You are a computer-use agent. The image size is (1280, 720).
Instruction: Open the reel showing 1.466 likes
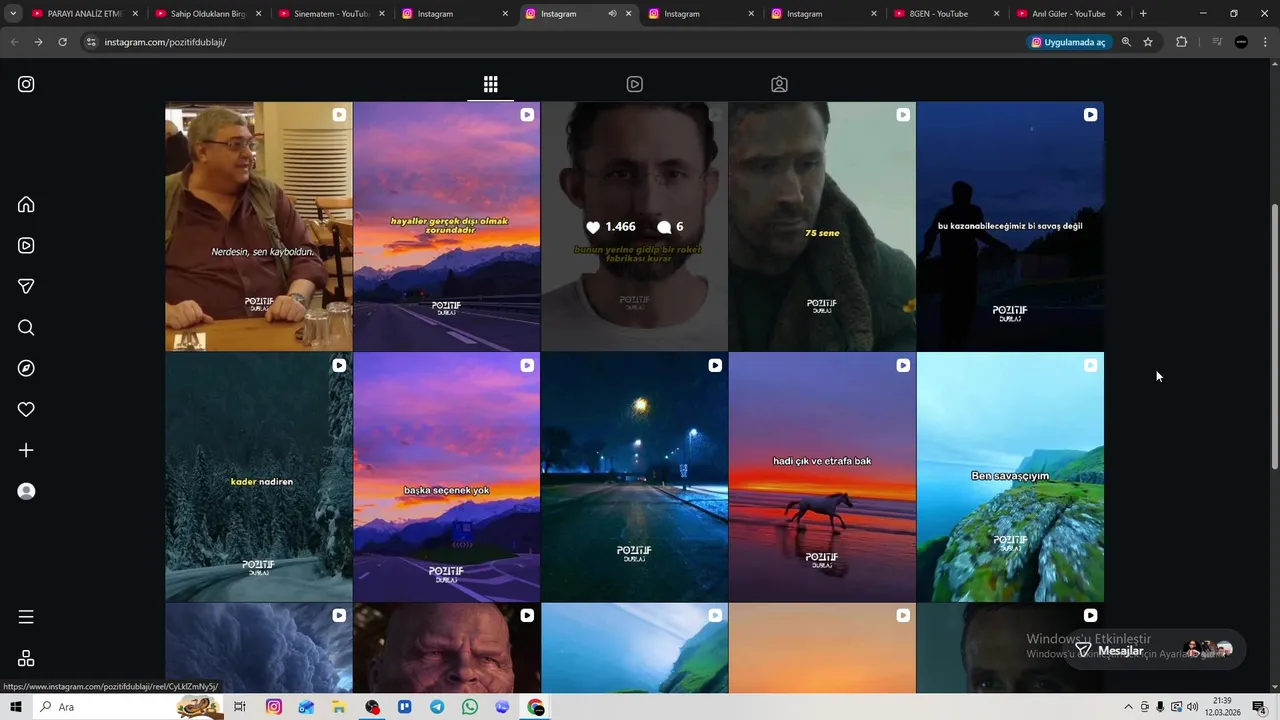click(x=634, y=226)
